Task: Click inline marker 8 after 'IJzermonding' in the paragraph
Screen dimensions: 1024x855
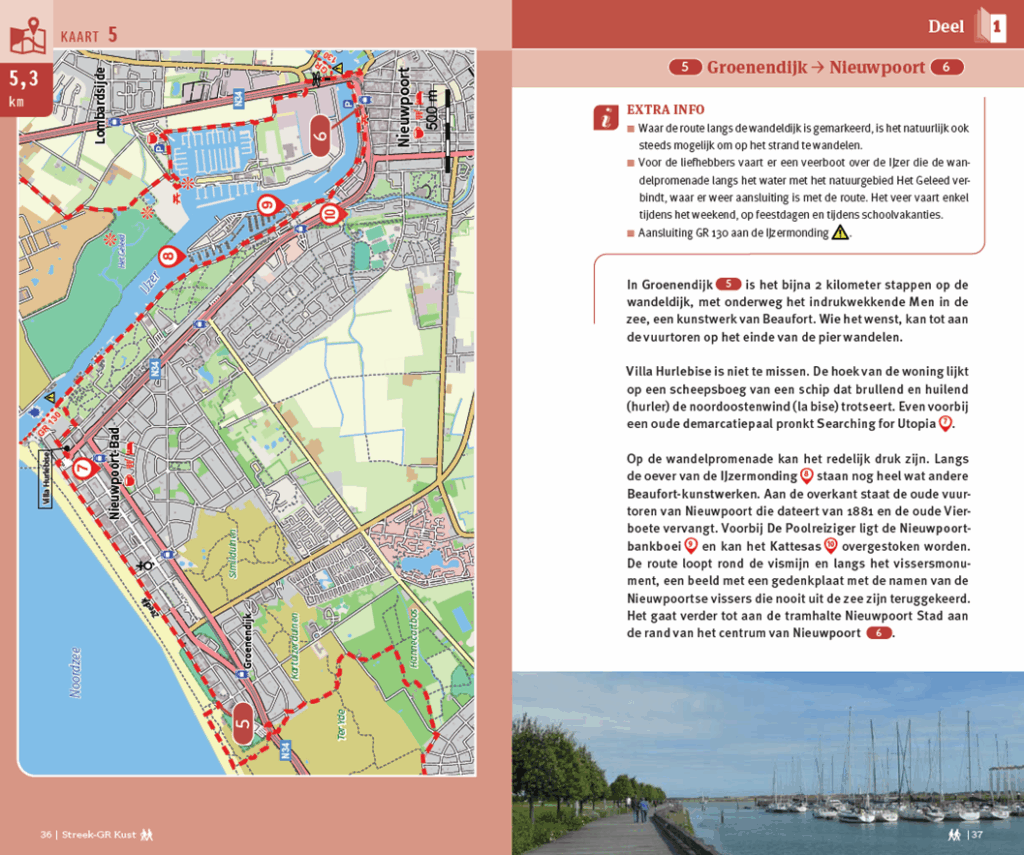Action: (807, 476)
